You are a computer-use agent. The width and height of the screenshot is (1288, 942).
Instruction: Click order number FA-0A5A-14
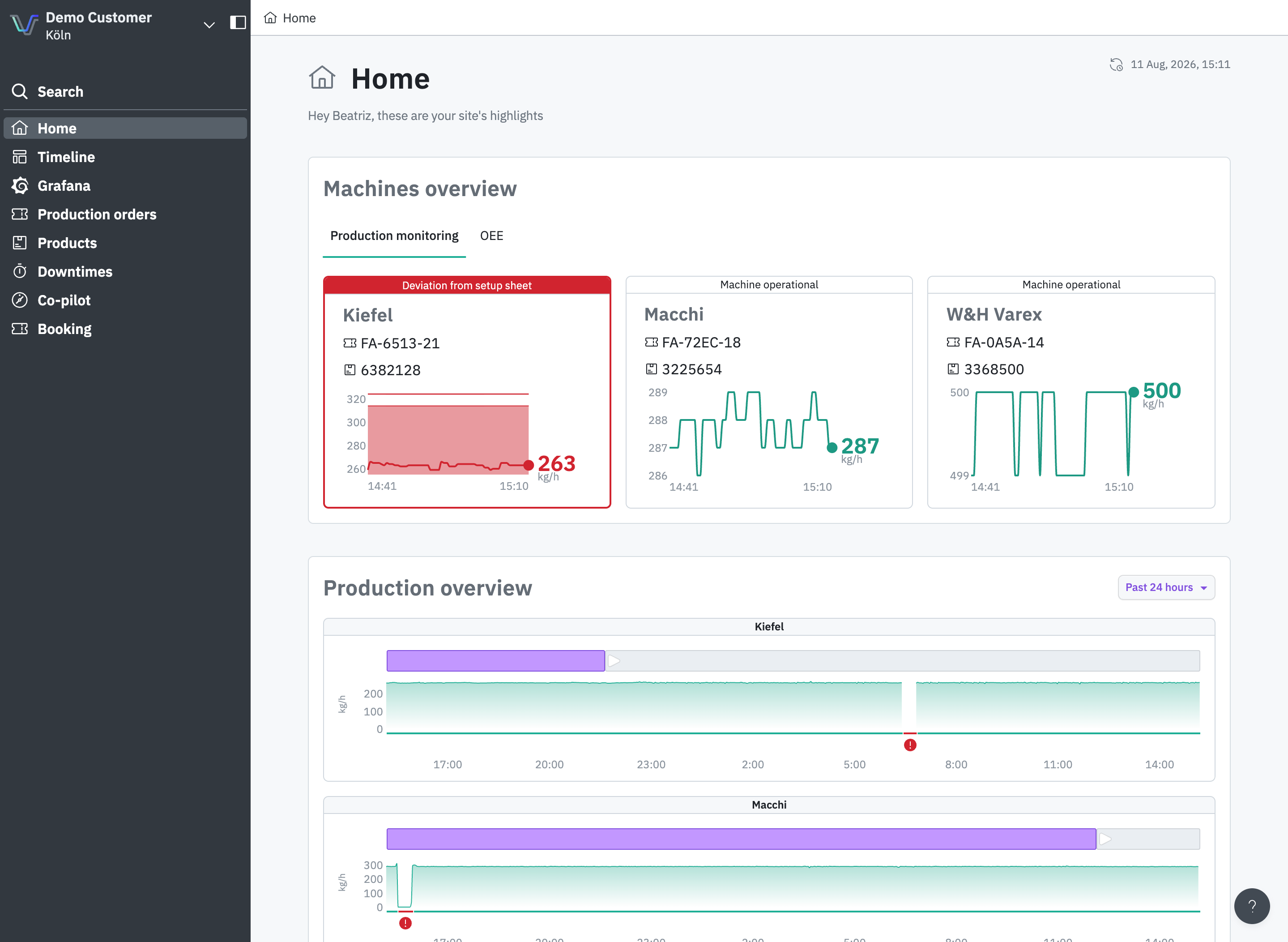point(1004,342)
